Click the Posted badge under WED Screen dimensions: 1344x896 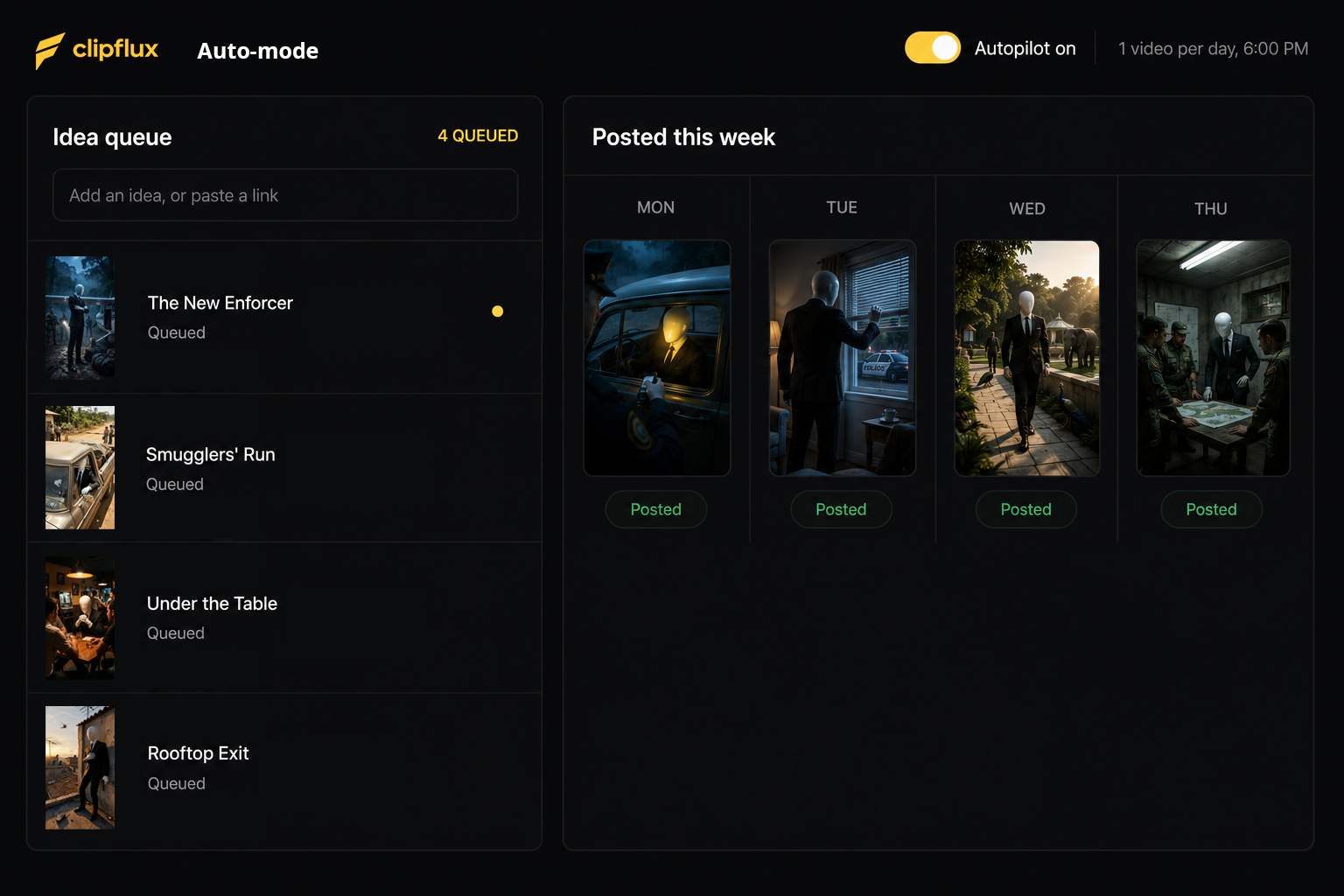1026,509
